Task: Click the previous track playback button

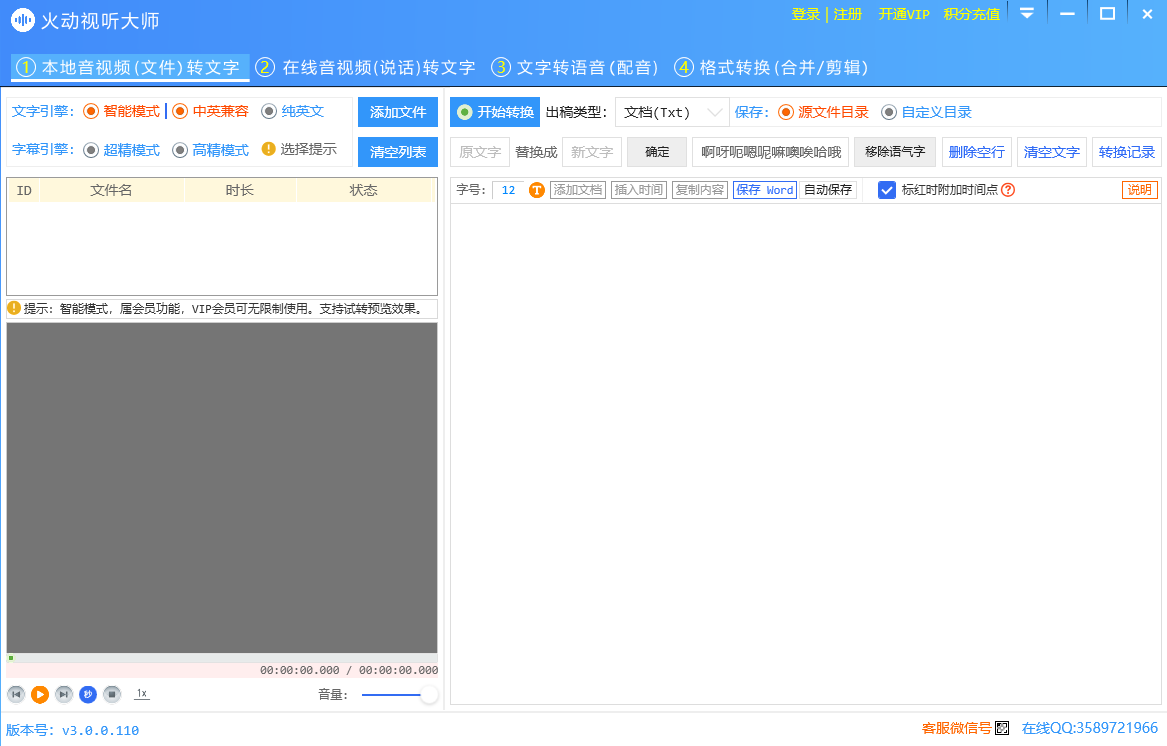Action: [16, 695]
